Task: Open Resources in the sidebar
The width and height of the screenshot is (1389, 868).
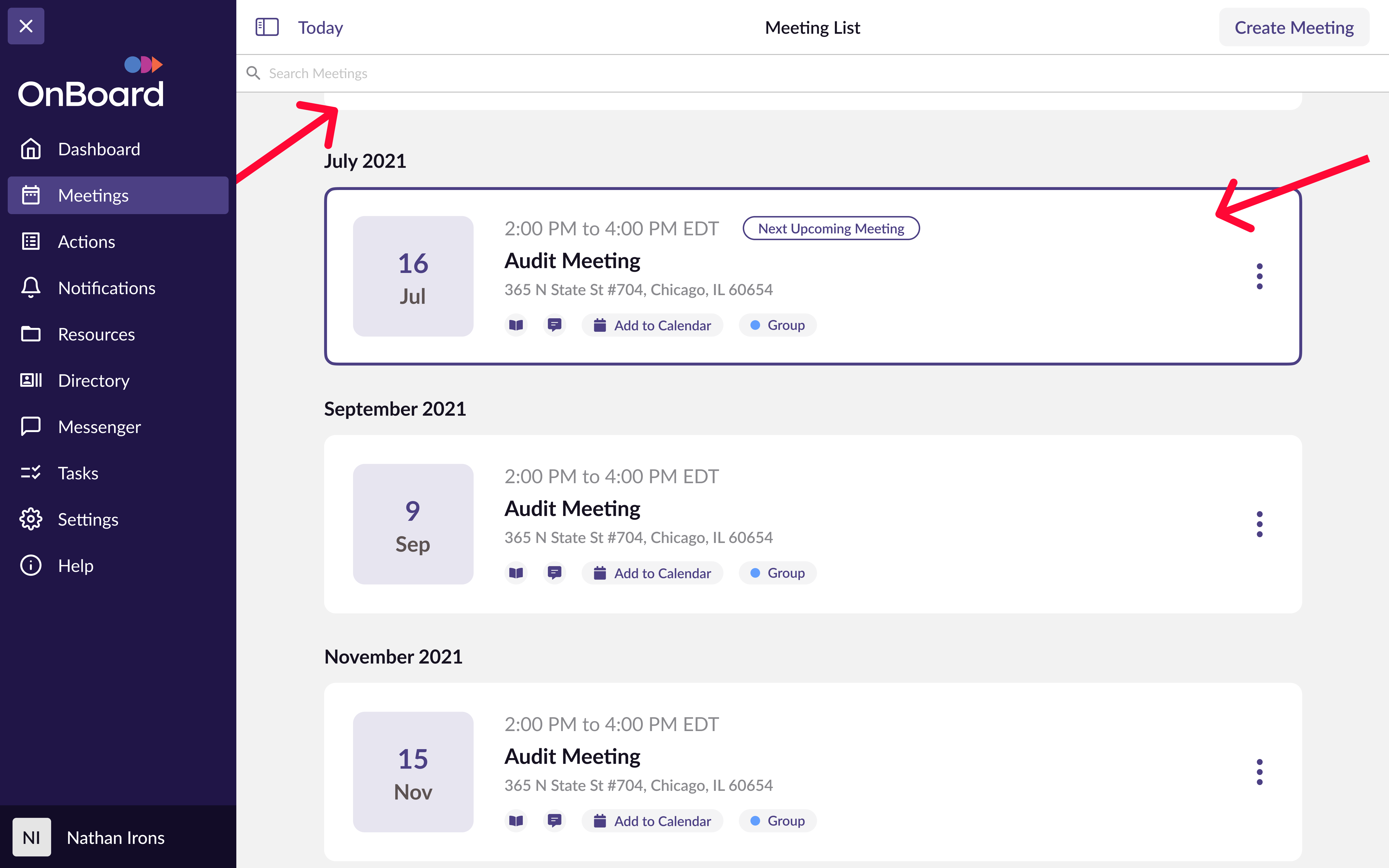Action: (118, 334)
